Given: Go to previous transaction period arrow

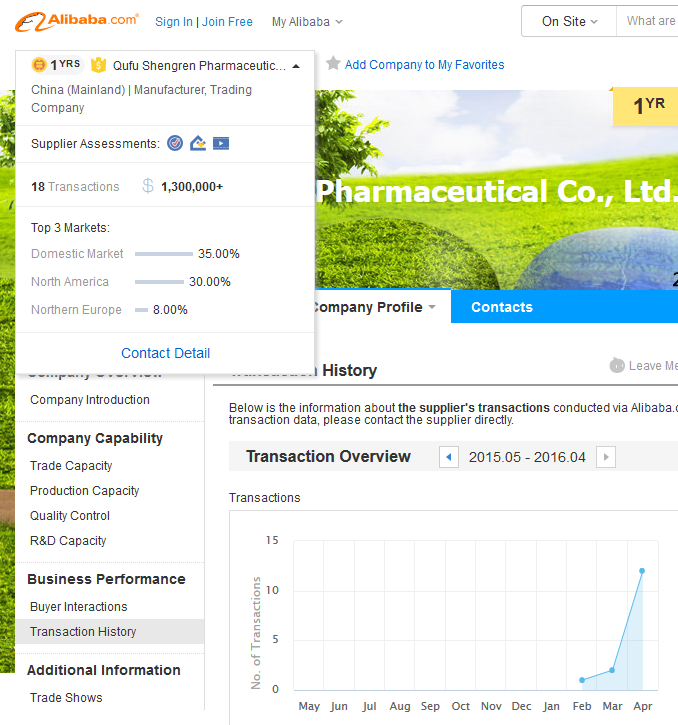Looking at the screenshot, I should pyautogui.click(x=449, y=457).
